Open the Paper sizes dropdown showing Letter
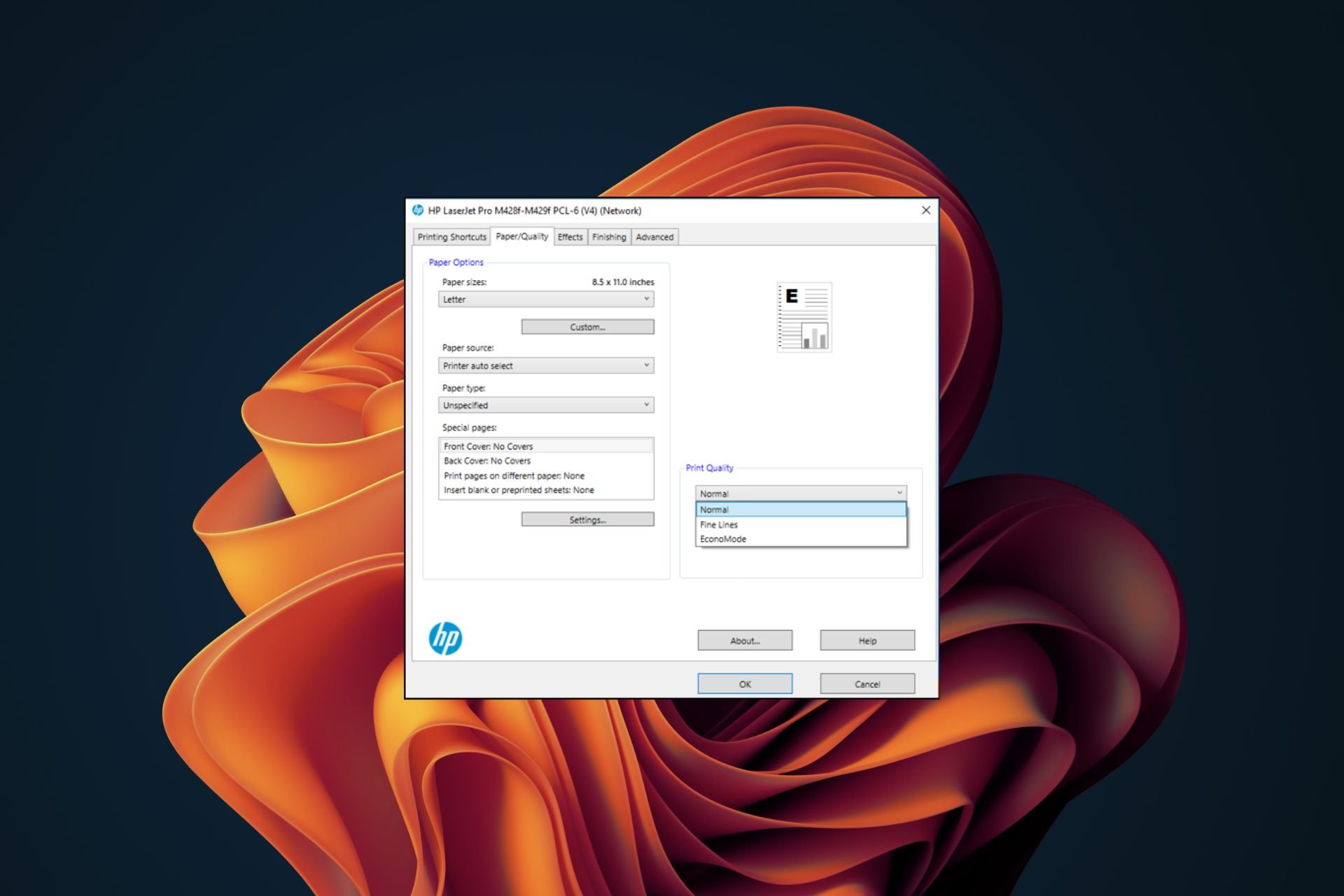This screenshot has height=896, width=1344. (x=546, y=299)
